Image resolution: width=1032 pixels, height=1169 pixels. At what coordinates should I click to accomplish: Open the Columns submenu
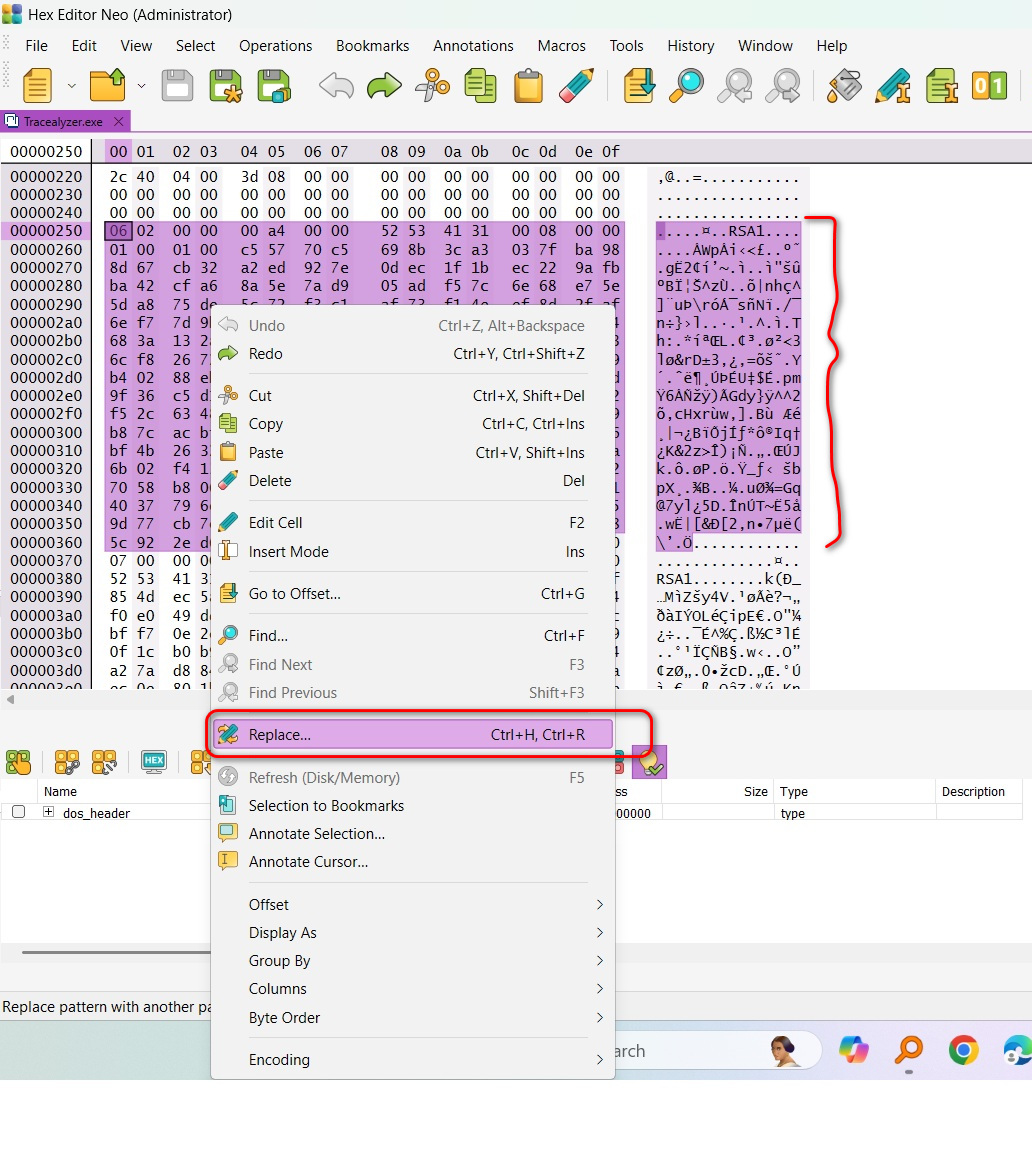[x=413, y=989]
